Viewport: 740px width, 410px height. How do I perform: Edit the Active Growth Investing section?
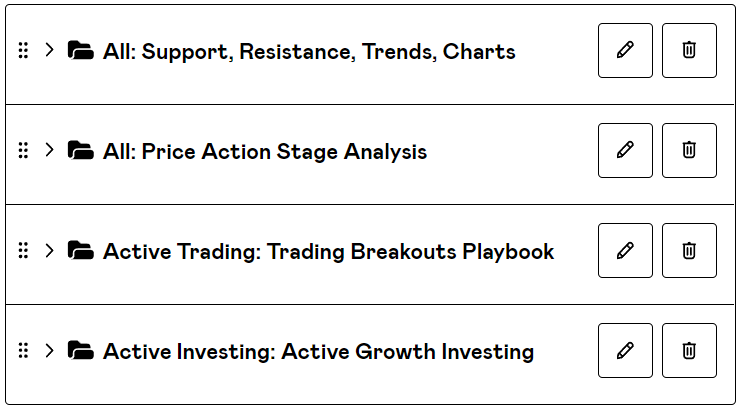[x=625, y=351]
